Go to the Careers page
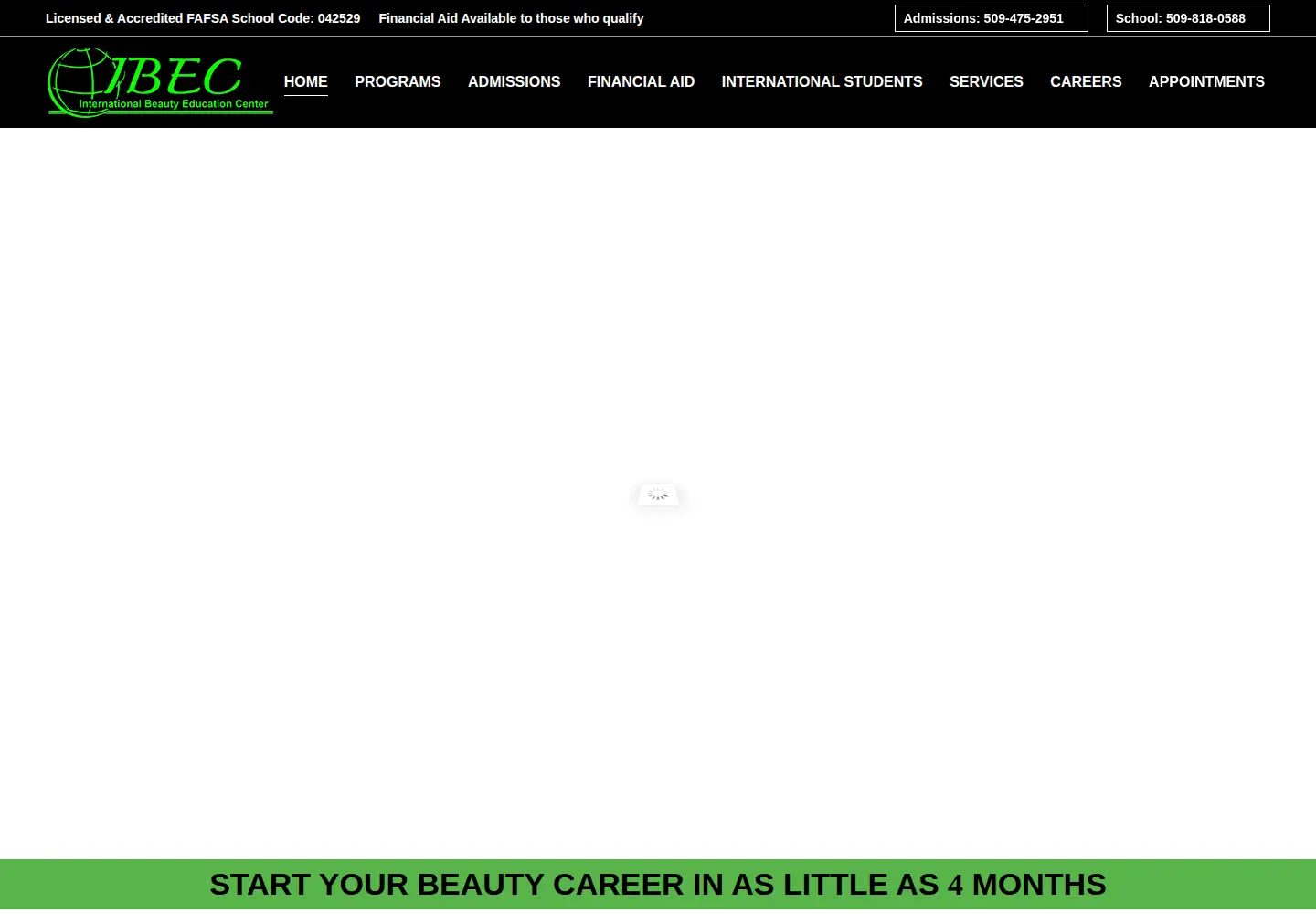1316x914 pixels. pos(1086,81)
